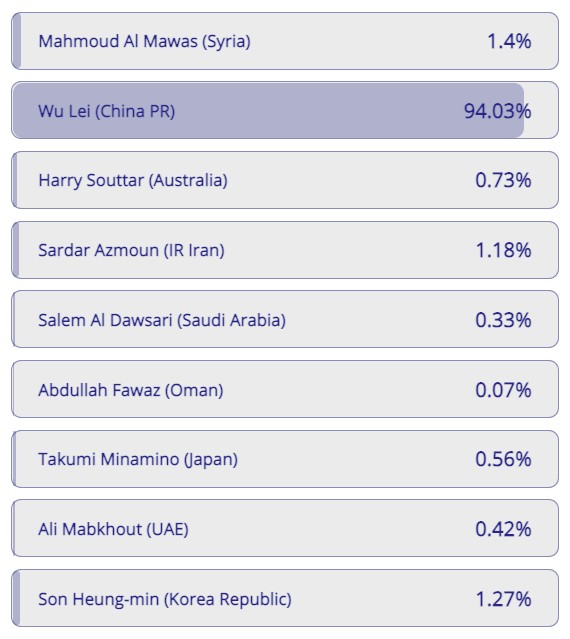Vote for Son Heung-min (Korea Republic)
Screen dimensions: 570x639
(285, 598)
